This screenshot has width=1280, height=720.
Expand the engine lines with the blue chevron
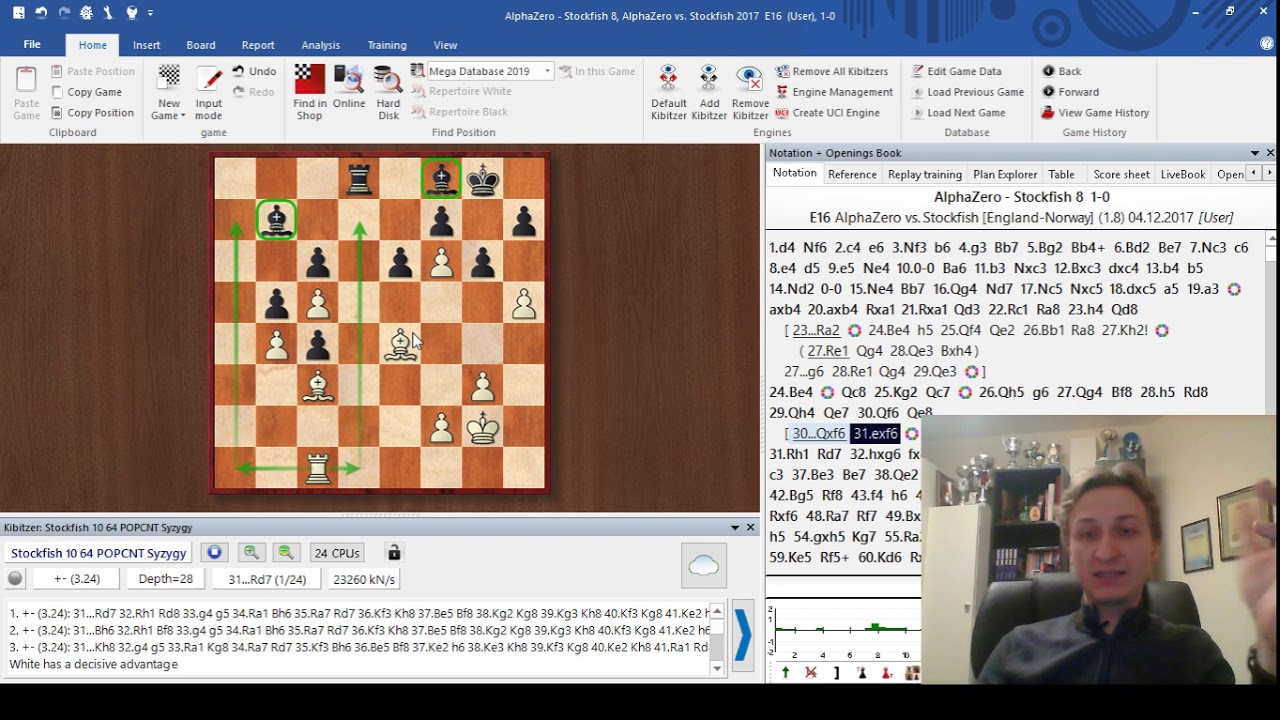743,635
